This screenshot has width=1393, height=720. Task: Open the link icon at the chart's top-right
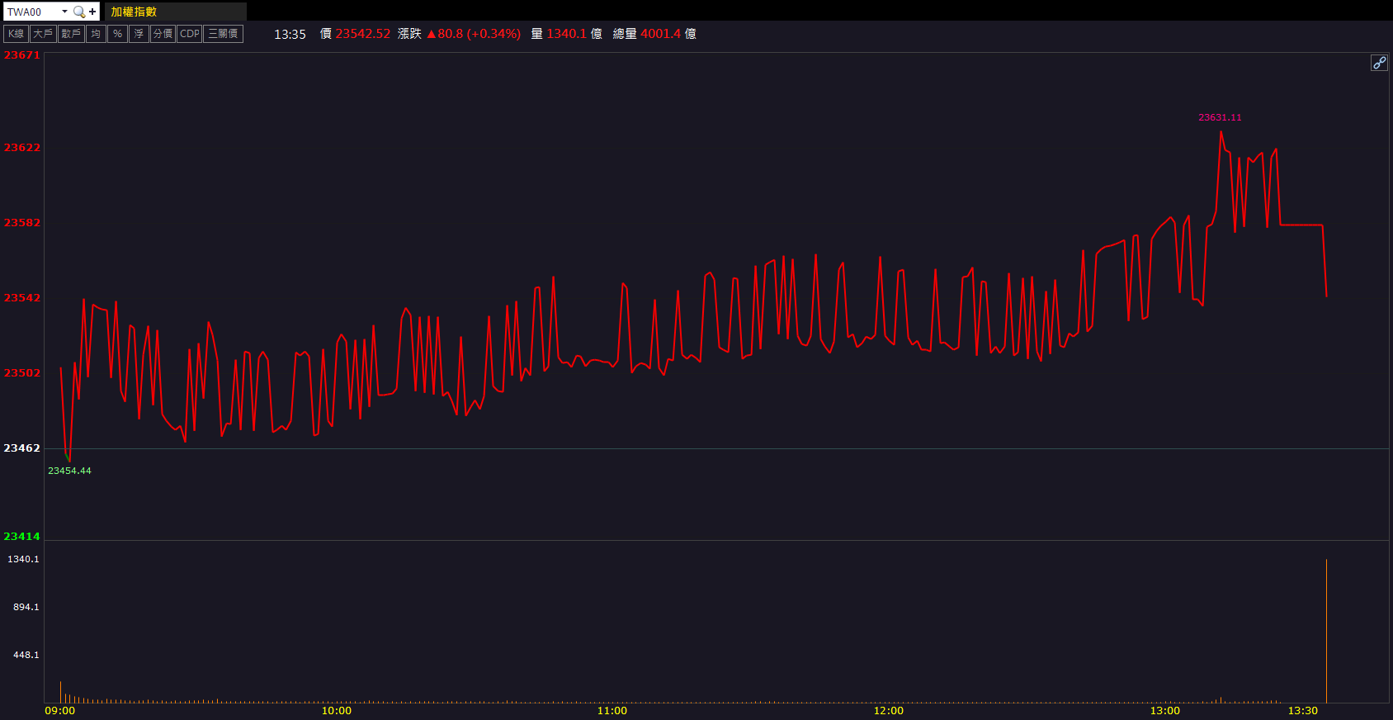1379,63
